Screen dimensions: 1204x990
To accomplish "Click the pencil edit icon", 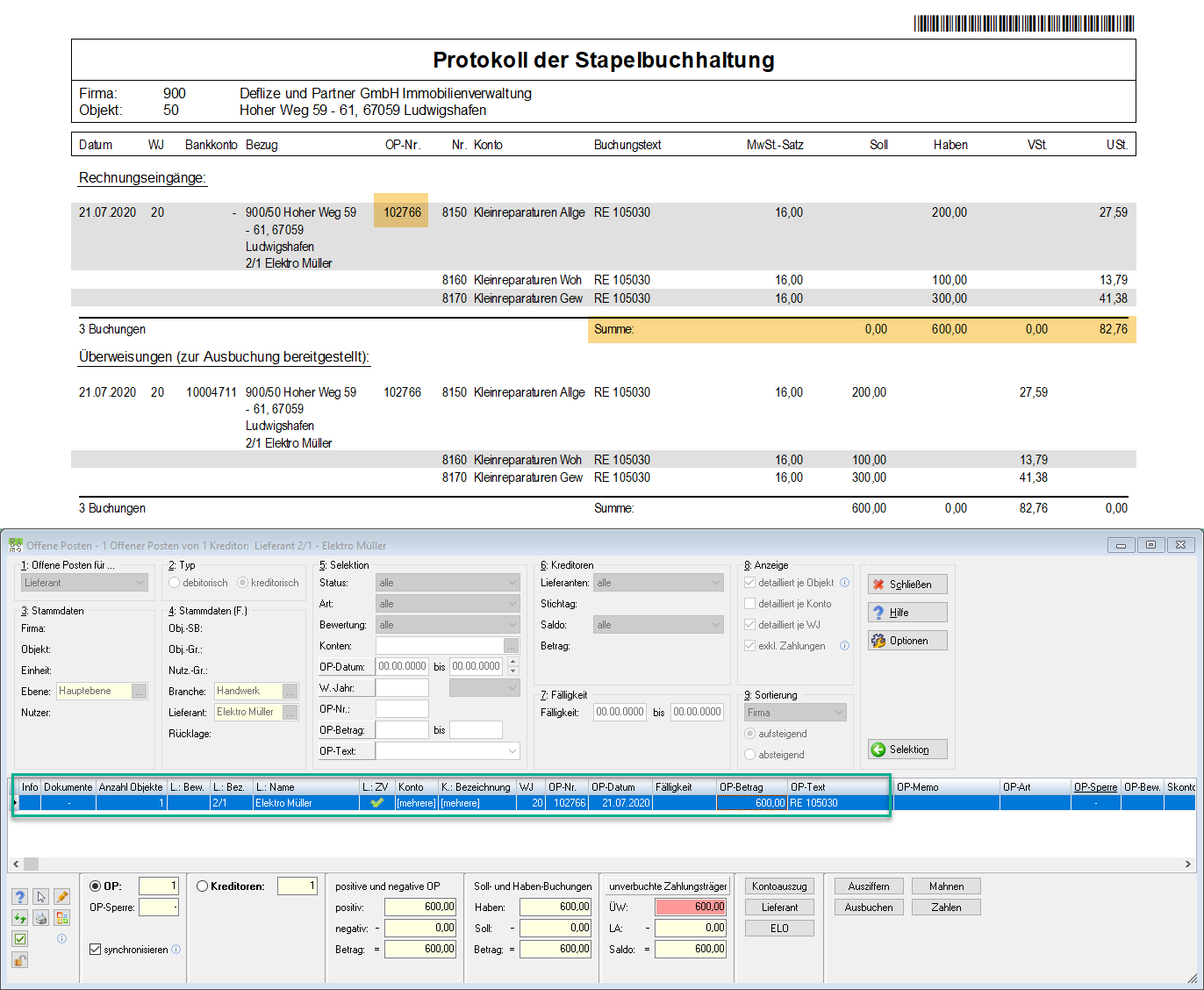I will [x=61, y=897].
